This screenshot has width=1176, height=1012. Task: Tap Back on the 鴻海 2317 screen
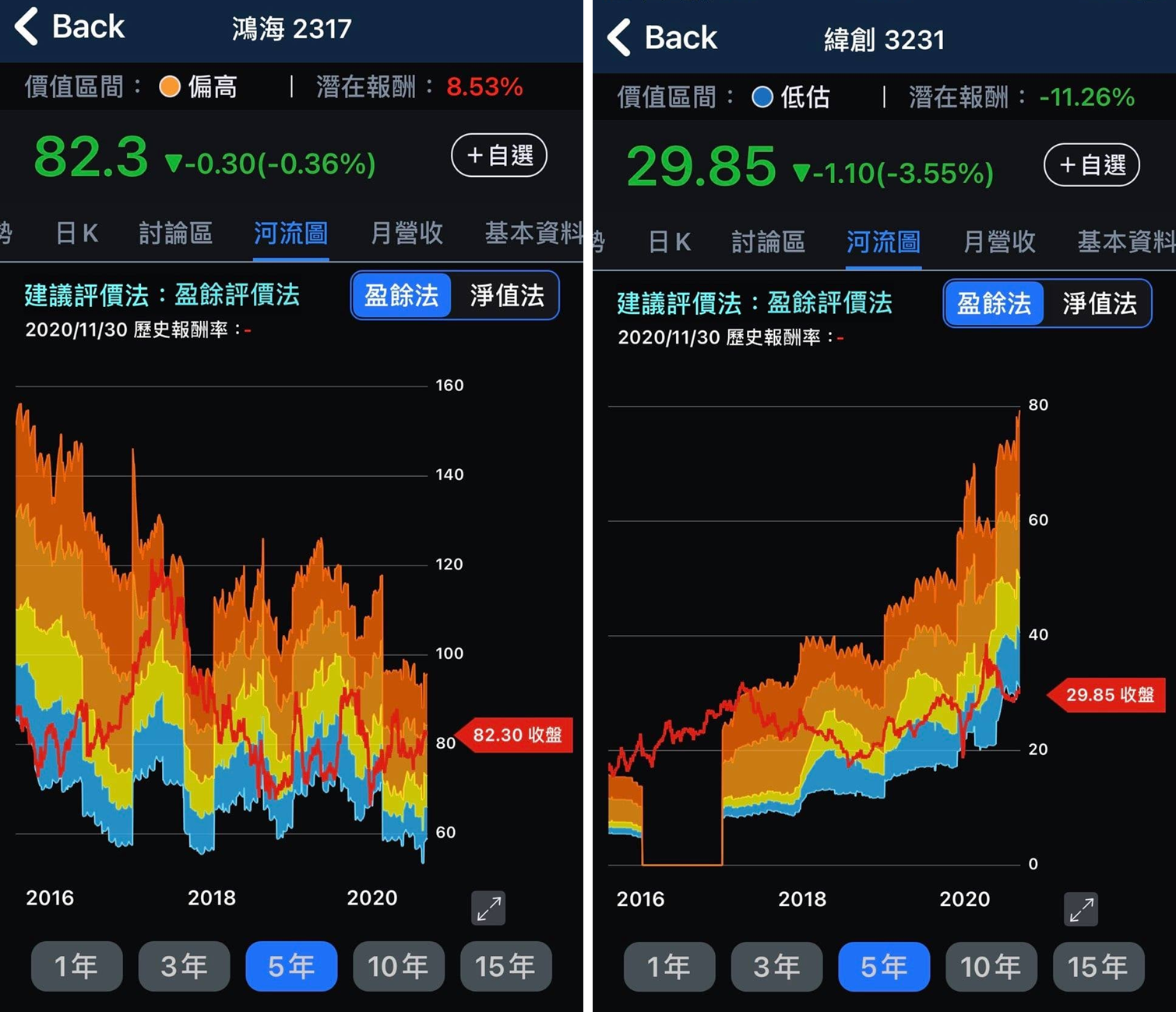click(x=69, y=26)
